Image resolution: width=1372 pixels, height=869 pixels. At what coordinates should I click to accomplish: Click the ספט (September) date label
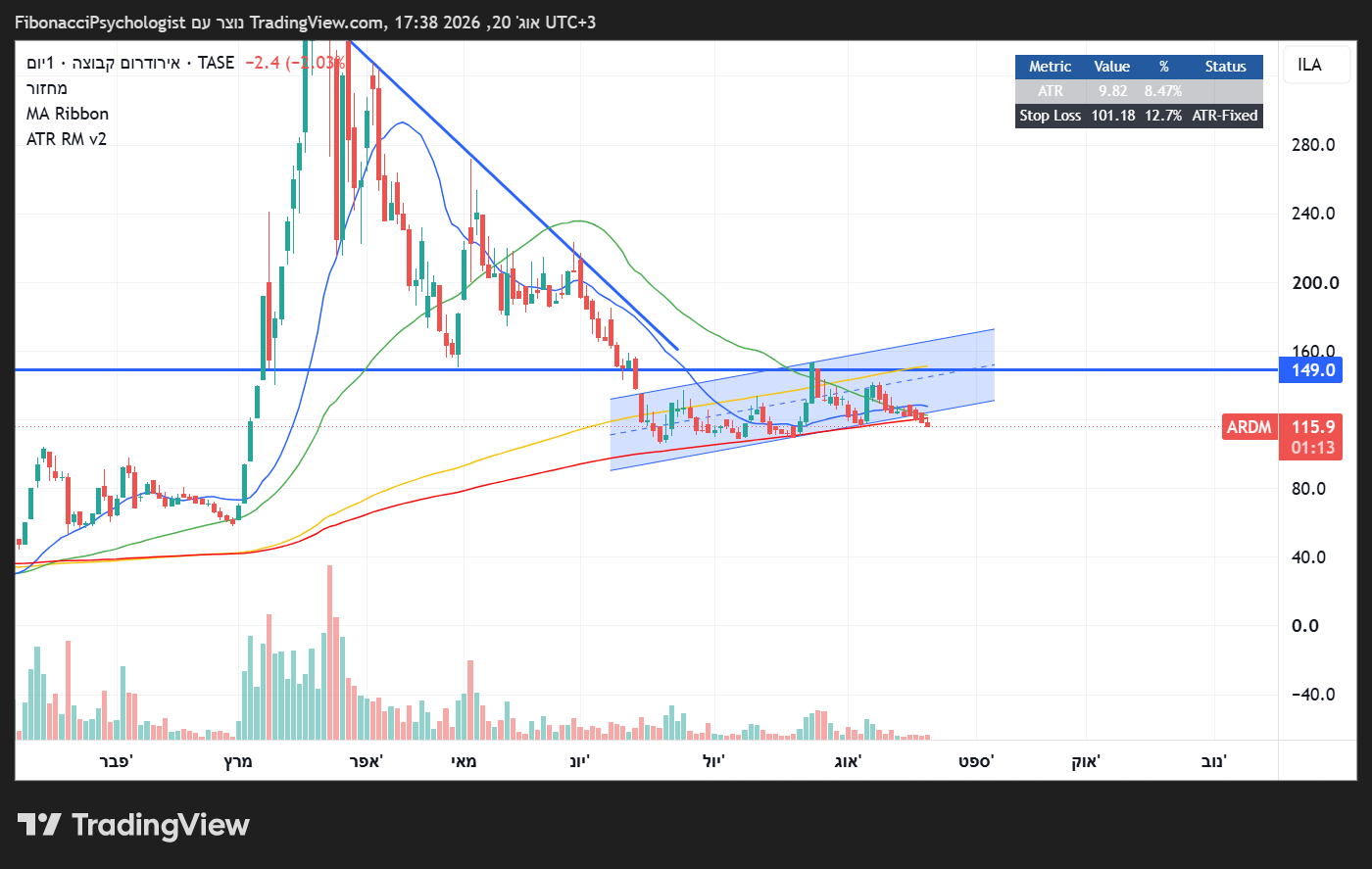pos(976,761)
